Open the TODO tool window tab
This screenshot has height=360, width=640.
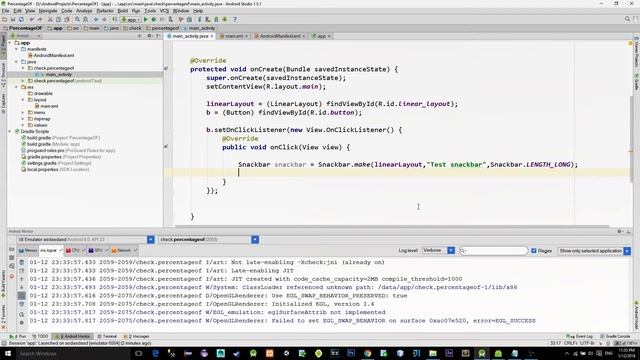pos(40,336)
